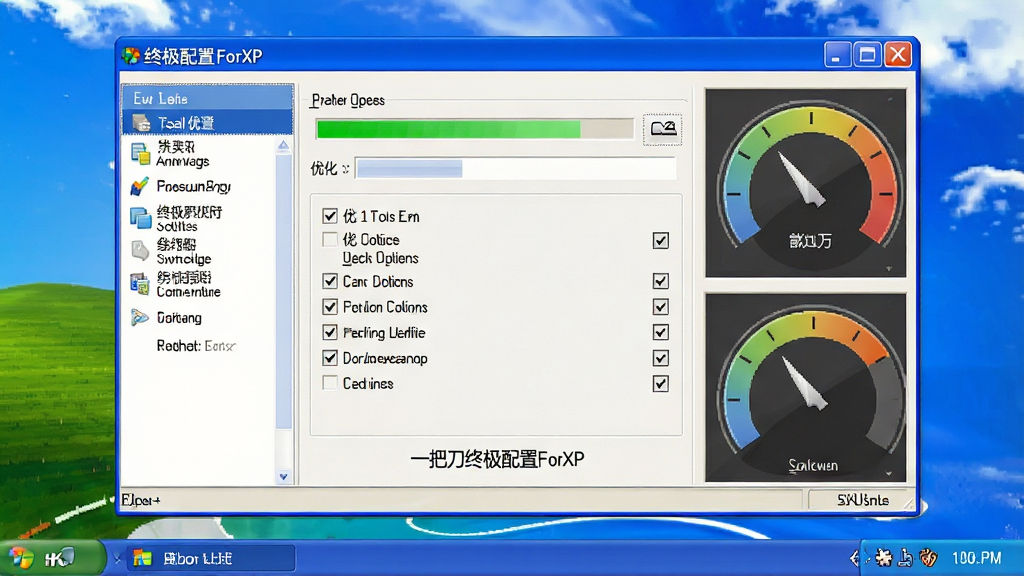Click the icon beside Soutltes sidebar item
This screenshot has height=576, width=1024.
pyautogui.click(x=140, y=218)
